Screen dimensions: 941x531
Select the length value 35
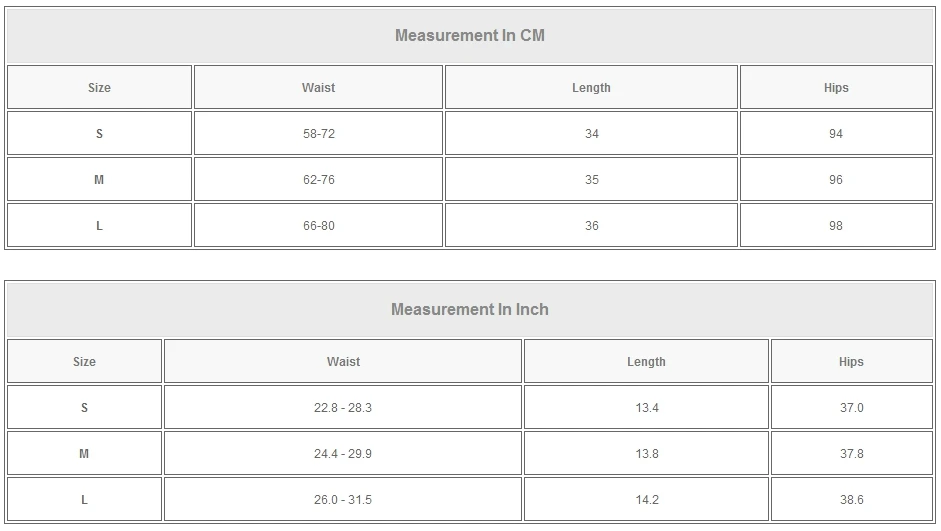tap(591, 180)
